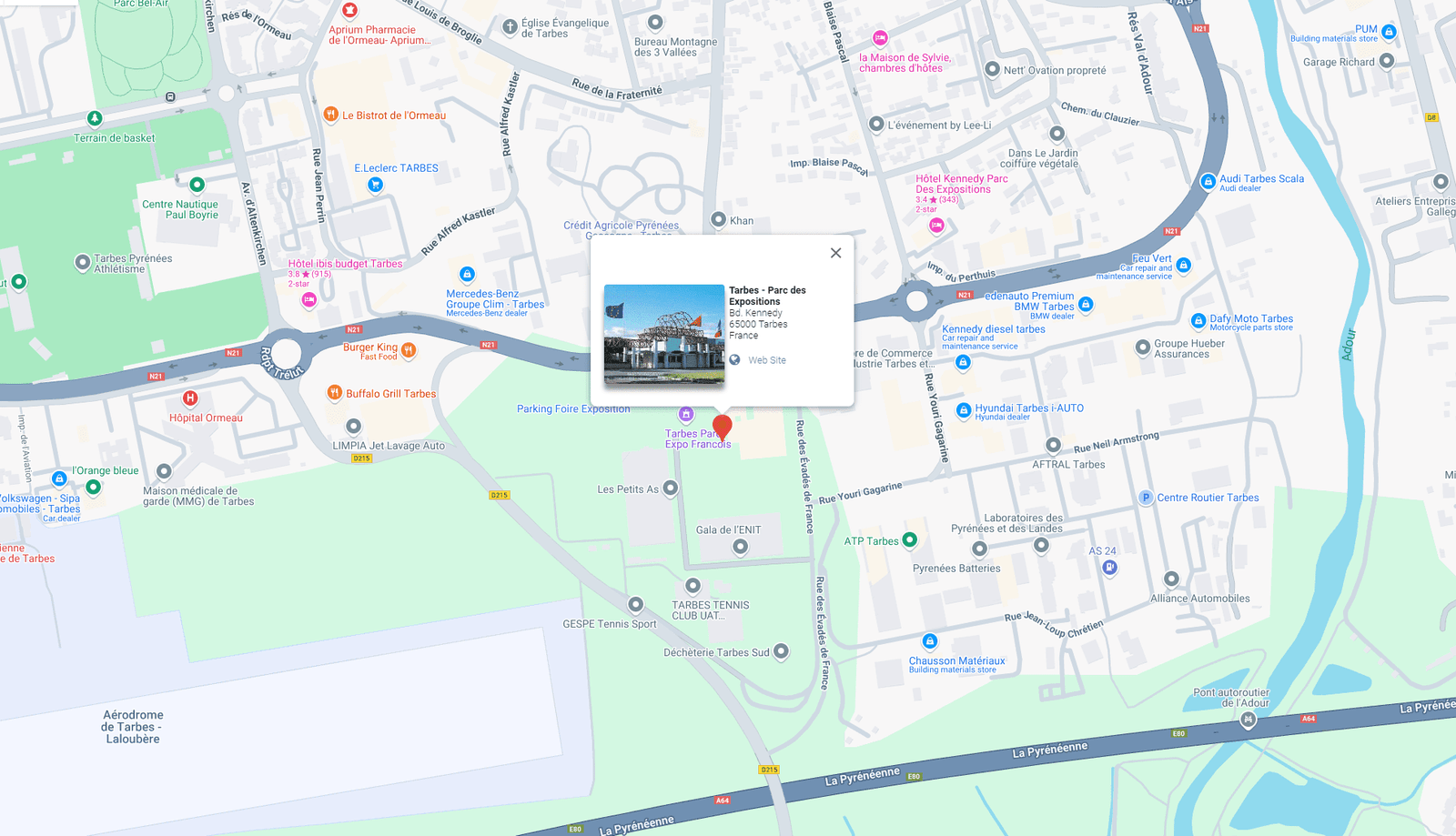Click the Volkswagen Sipa car dealer icon

[x=59, y=478]
